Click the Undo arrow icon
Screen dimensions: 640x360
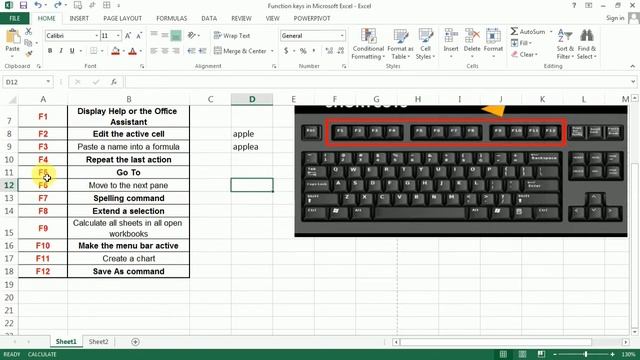38,5
